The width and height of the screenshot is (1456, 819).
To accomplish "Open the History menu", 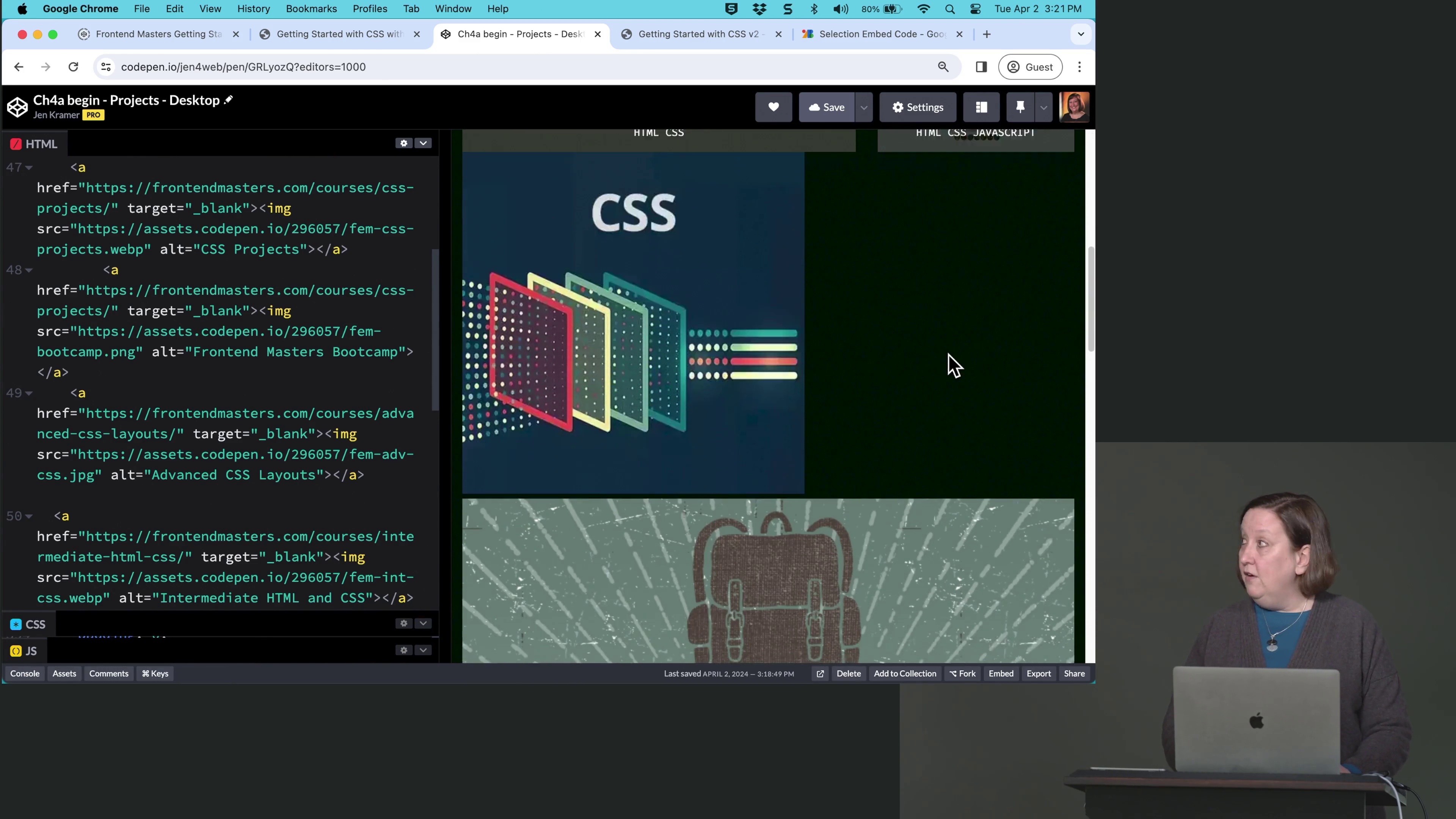I will [x=253, y=9].
